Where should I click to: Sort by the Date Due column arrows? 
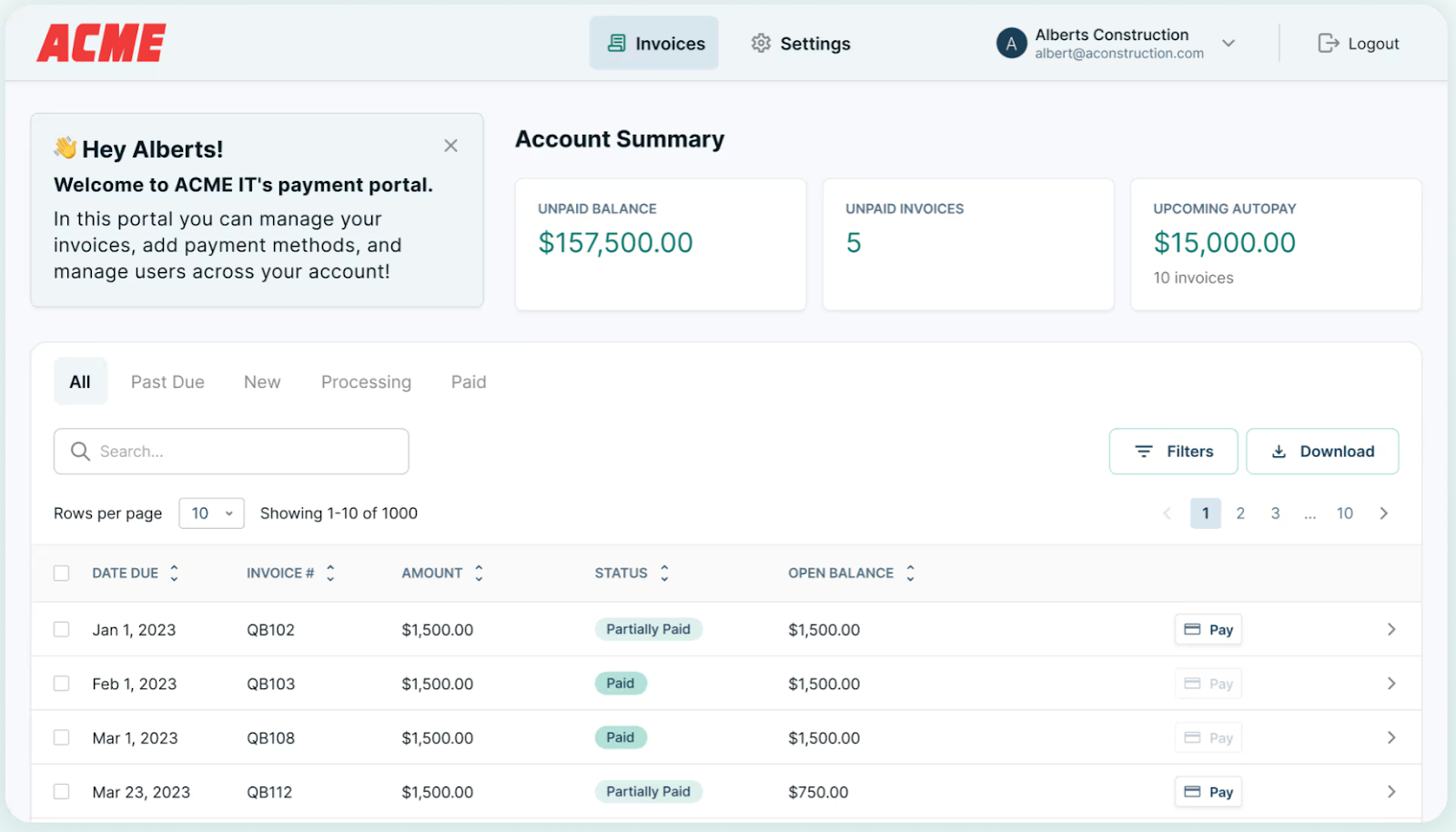[174, 573]
